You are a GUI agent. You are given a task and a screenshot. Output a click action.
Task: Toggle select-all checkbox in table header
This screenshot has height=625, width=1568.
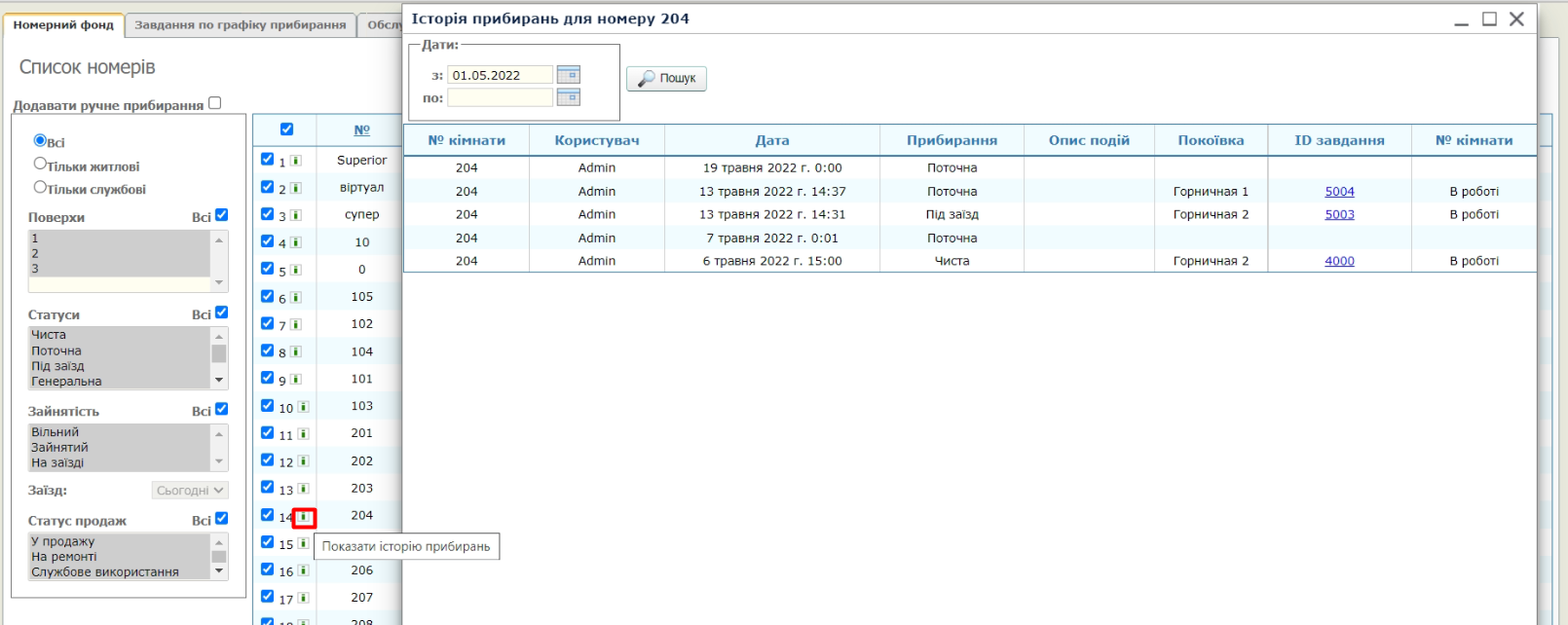tap(286, 129)
